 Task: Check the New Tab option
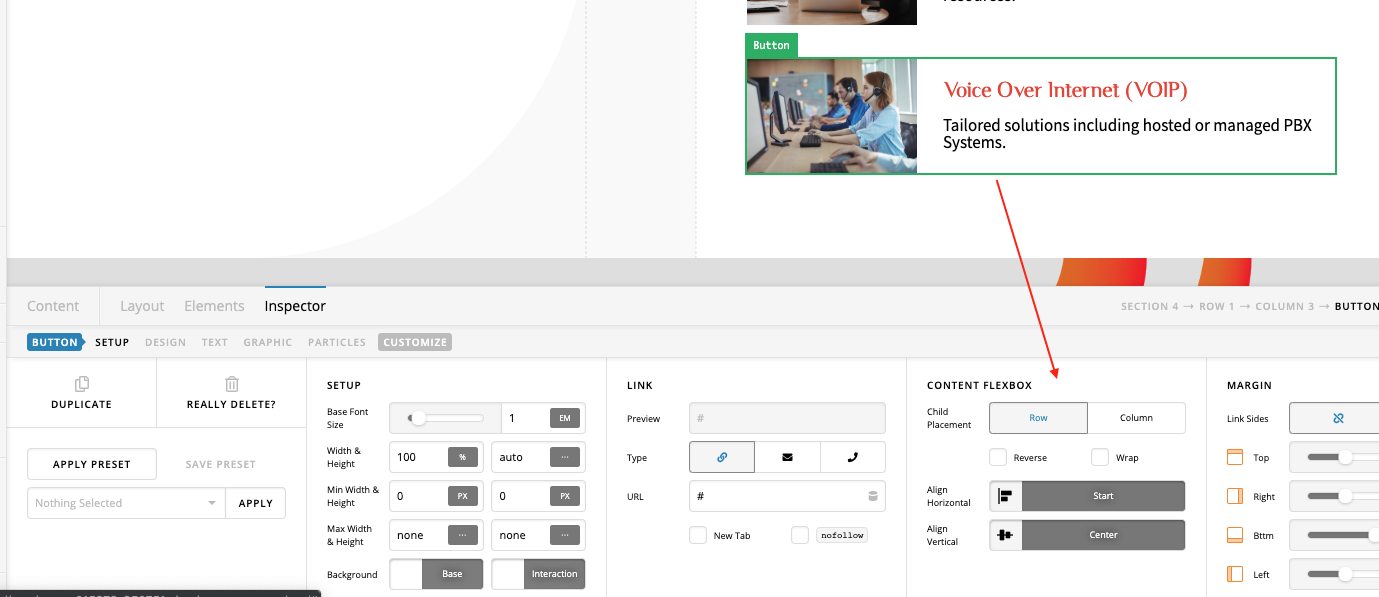pyautogui.click(x=698, y=535)
